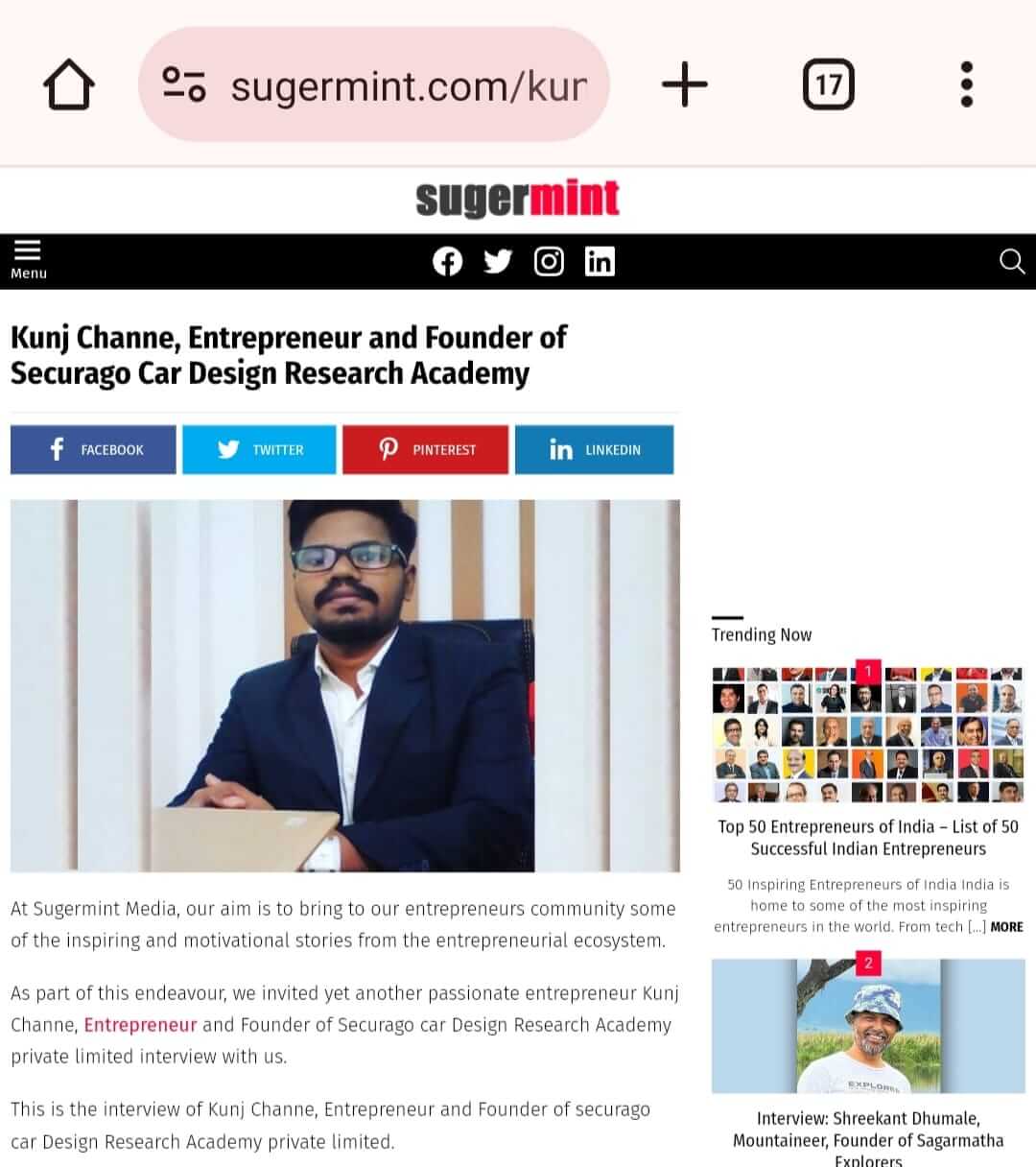Open the search magnifier icon
The height and width of the screenshot is (1167, 1036).
tap(1012, 261)
